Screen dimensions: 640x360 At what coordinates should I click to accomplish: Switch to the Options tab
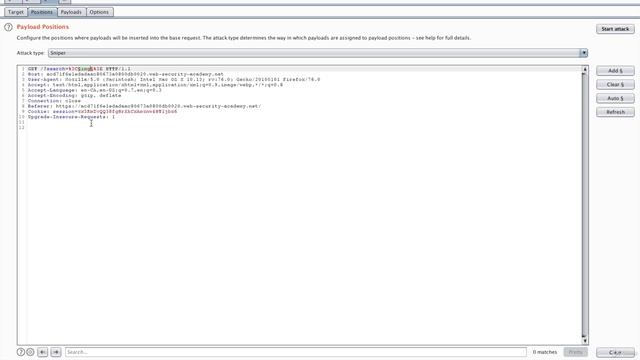click(99, 12)
